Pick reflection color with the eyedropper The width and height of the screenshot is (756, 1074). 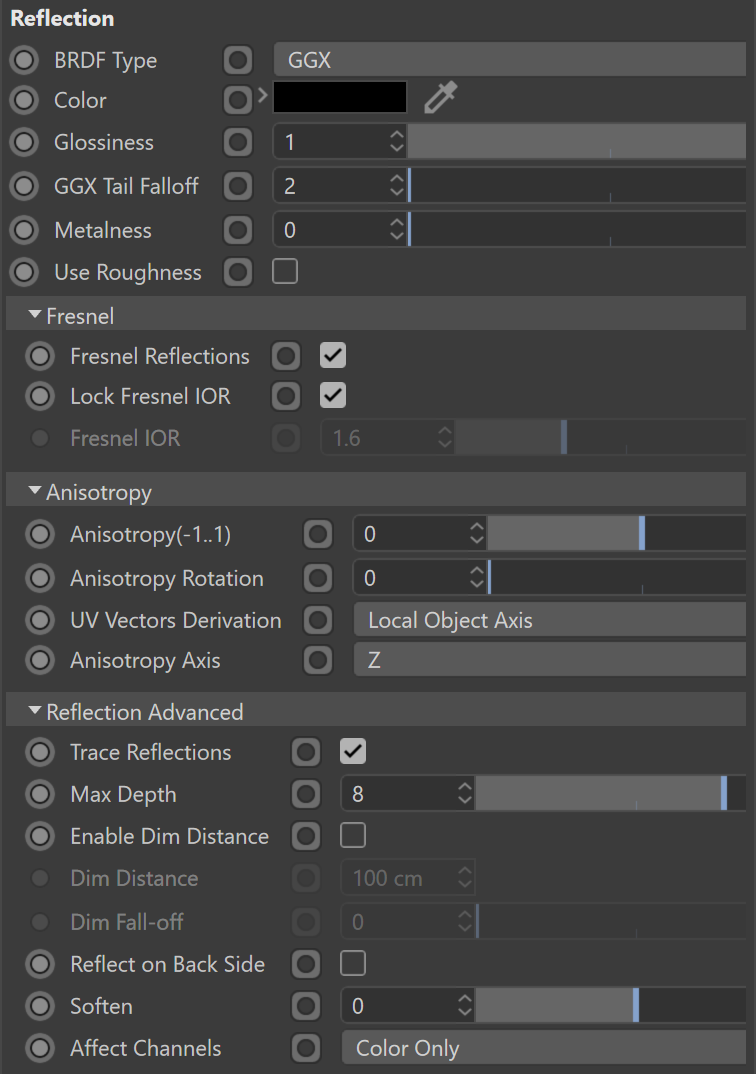click(440, 97)
